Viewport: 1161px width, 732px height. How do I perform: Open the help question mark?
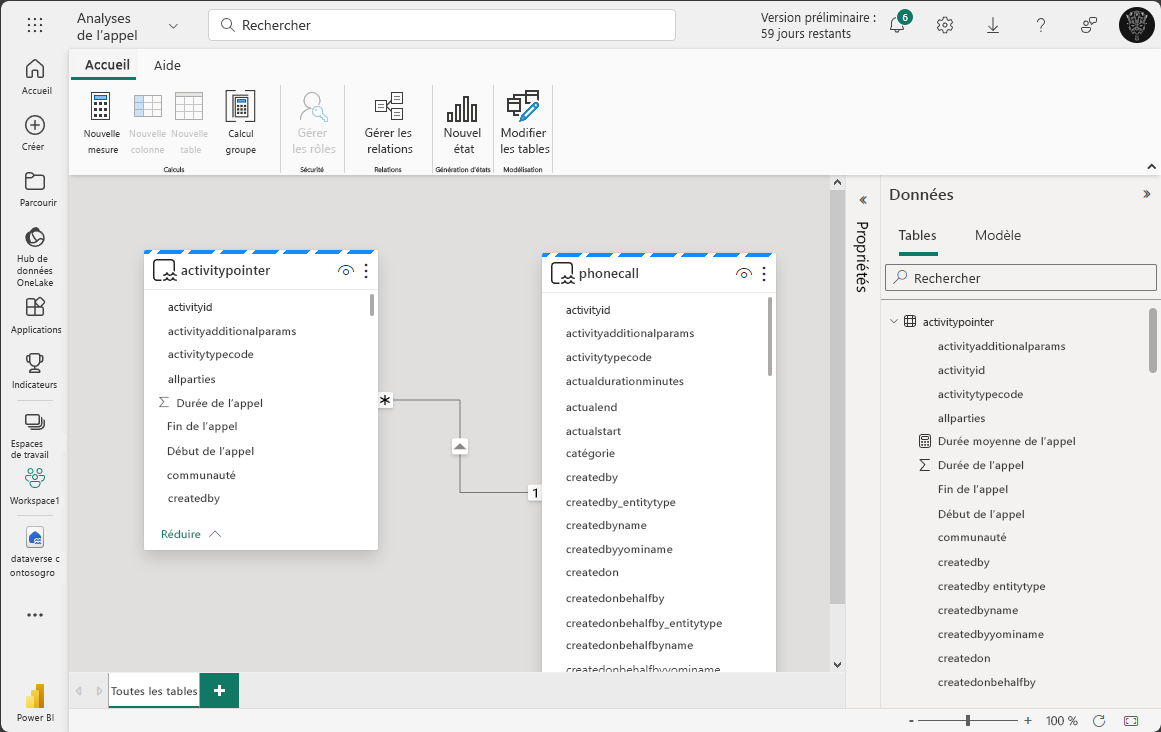1040,25
